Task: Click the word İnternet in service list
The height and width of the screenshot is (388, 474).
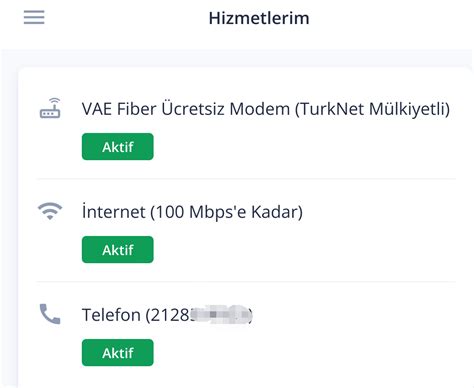Action: coord(114,211)
